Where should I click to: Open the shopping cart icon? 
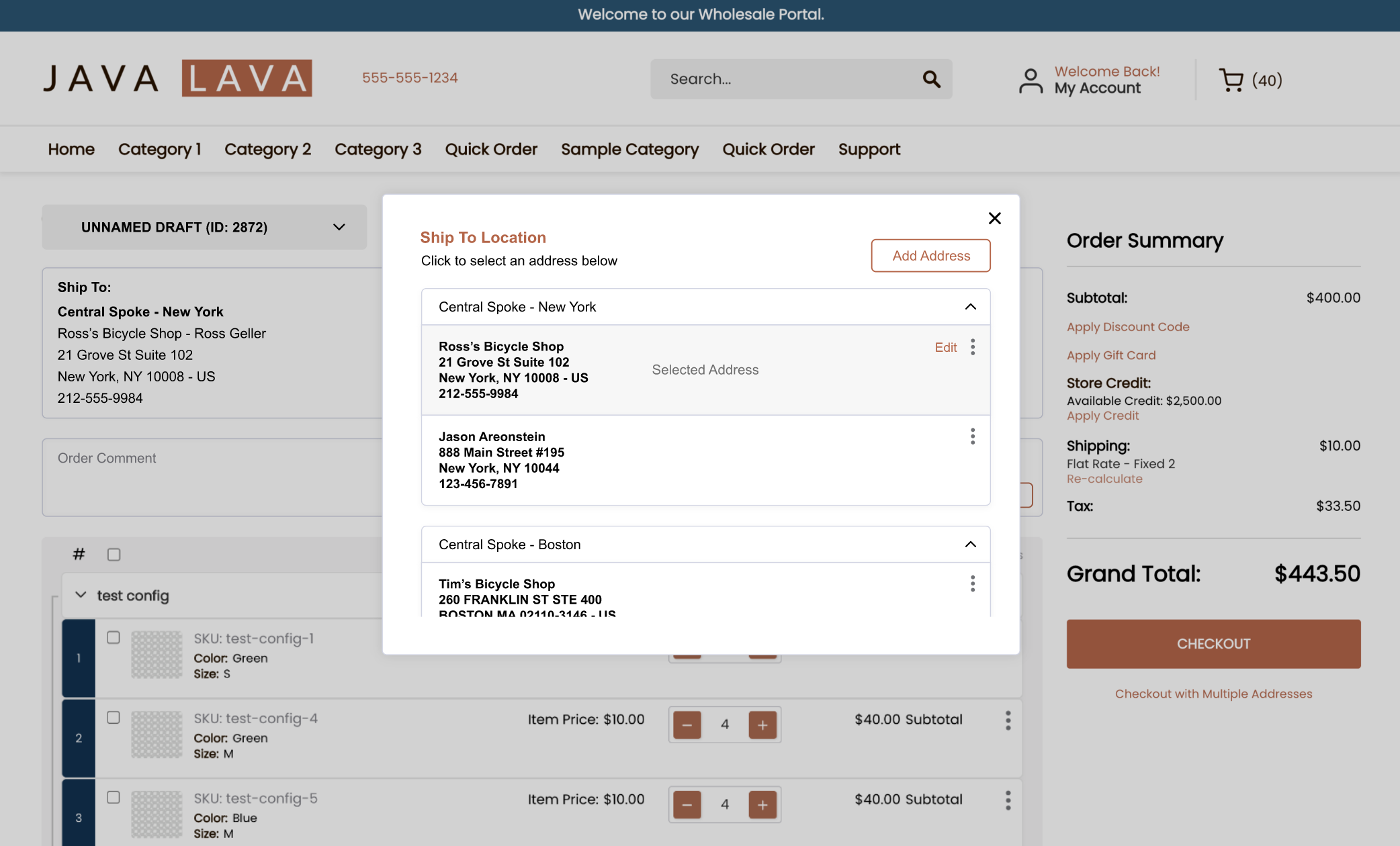click(1231, 81)
